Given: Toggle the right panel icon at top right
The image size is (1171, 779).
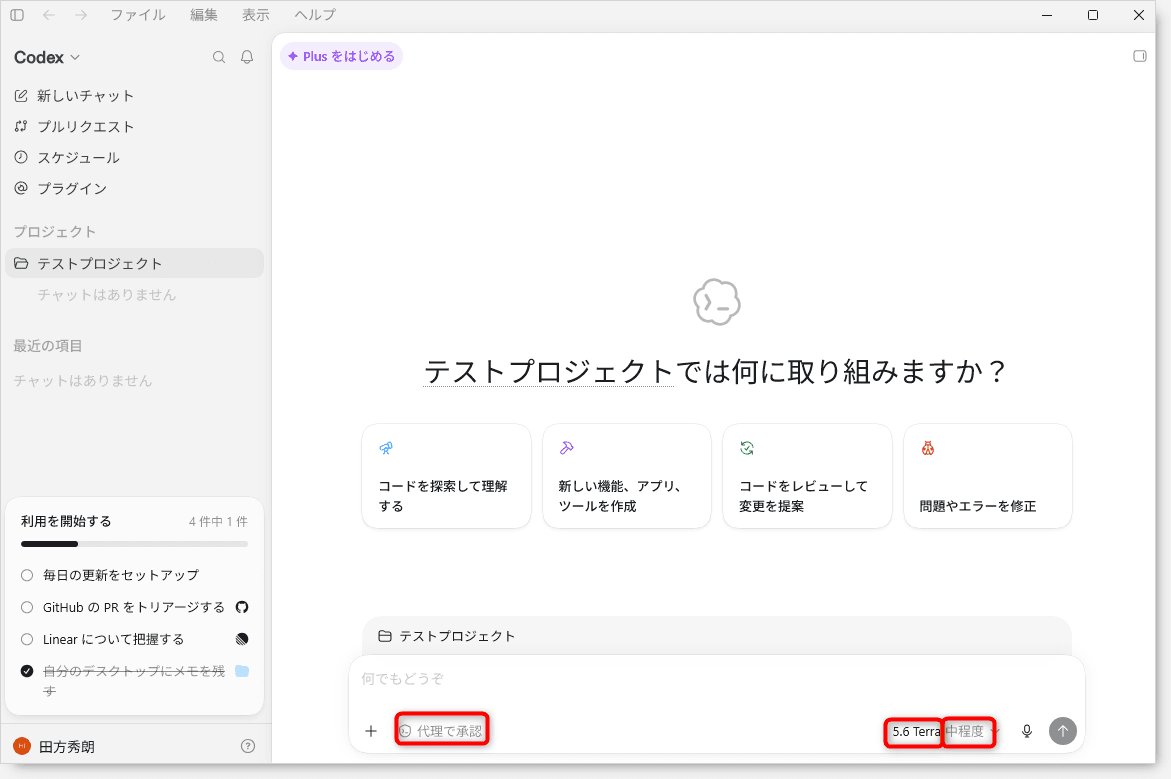Looking at the screenshot, I should click(x=1140, y=56).
